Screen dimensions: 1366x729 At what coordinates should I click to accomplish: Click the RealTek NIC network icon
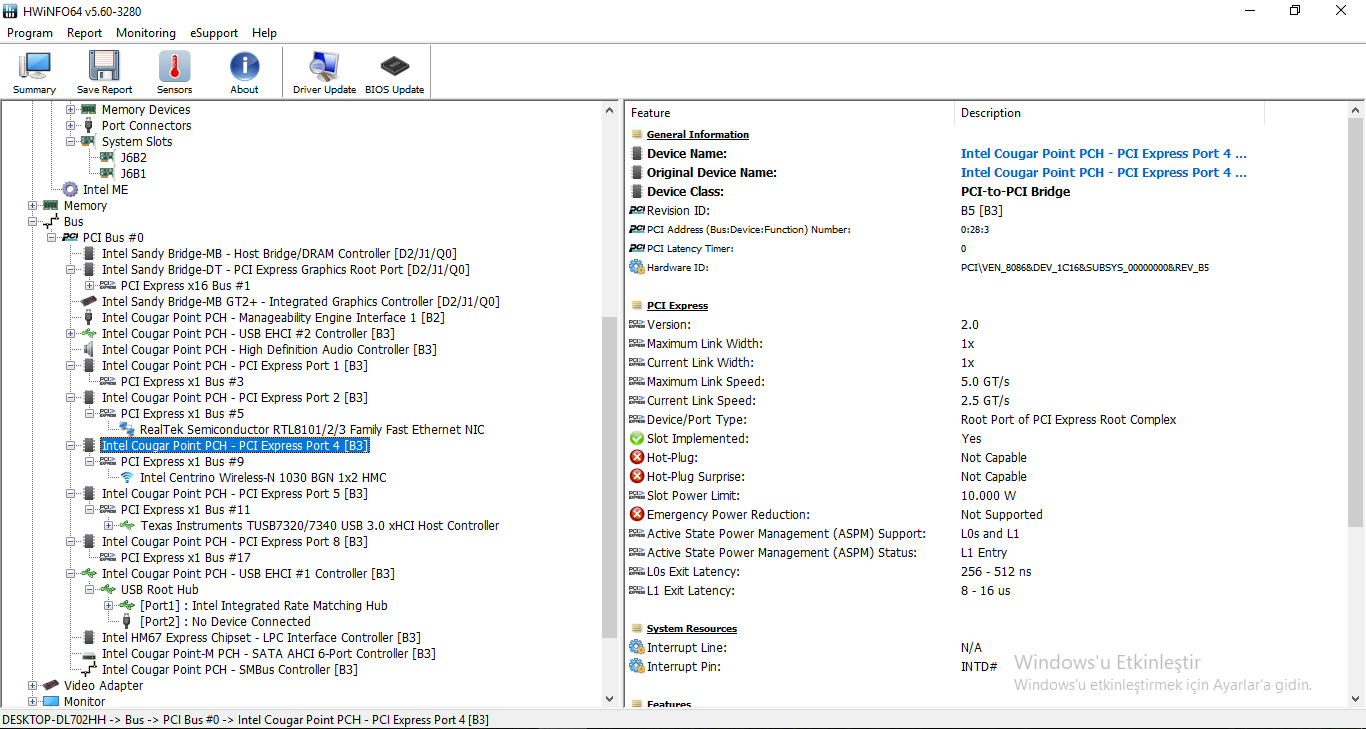tap(127, 429)
